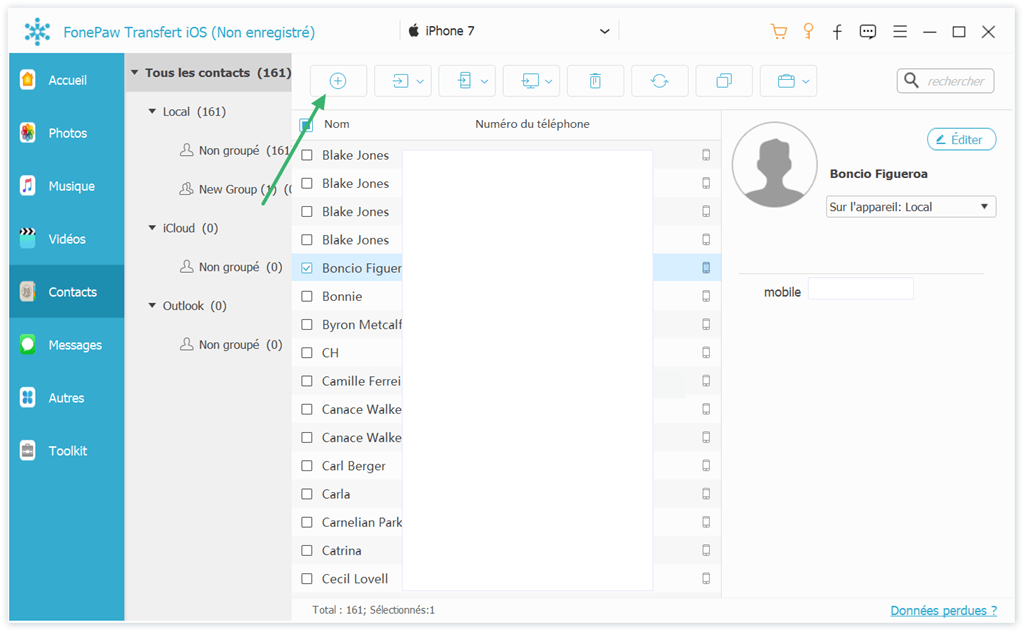Click the add new contact plus icon

[x=338, y=81]
